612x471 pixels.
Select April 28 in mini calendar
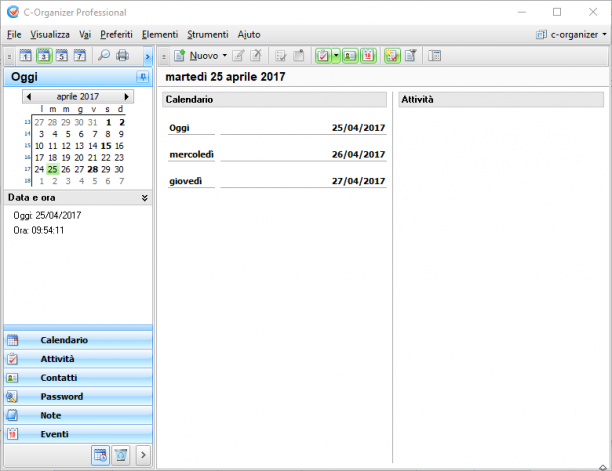pos(93,169)
